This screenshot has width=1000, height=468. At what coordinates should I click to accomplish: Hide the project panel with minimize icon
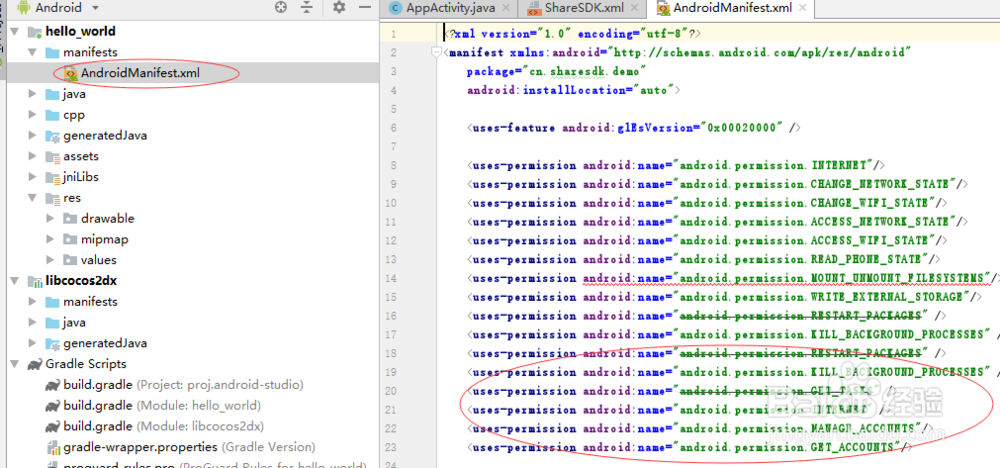(365, 8)
